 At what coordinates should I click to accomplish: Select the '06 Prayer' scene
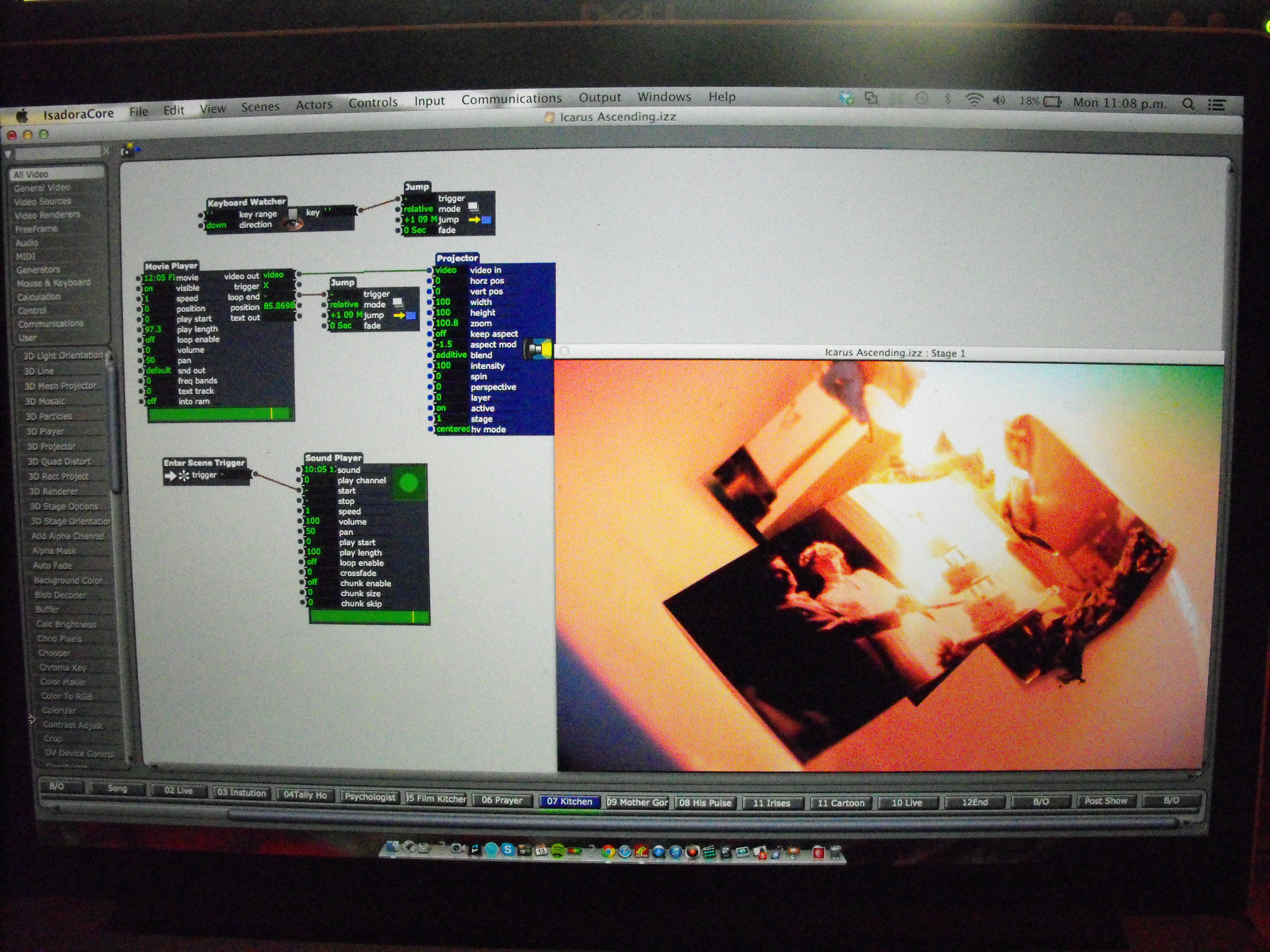click(502, 800)
